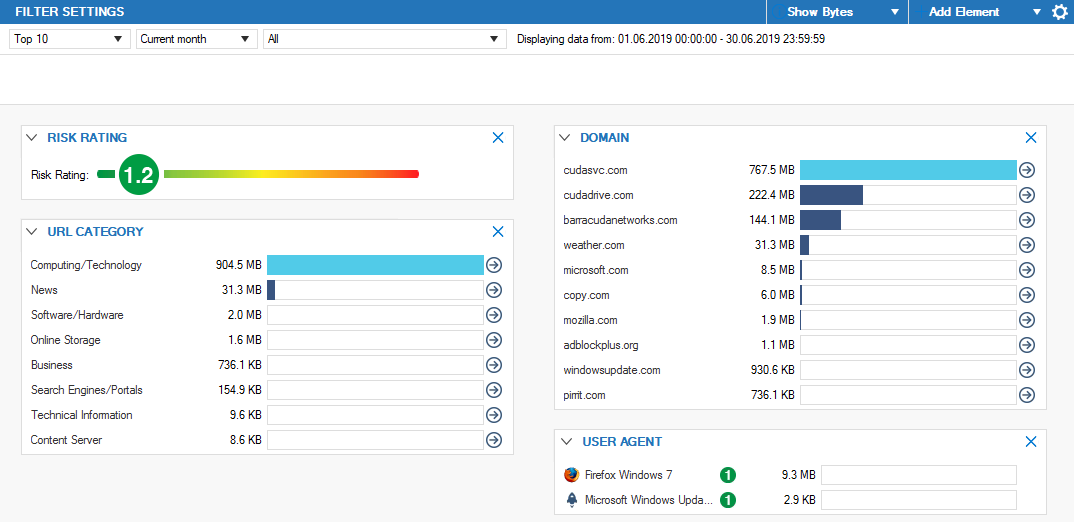The width and height of the screenshot is (1074, 522).
Task: Click the green badge next to Microsoft Windows Update
Action: pos(727,500)
